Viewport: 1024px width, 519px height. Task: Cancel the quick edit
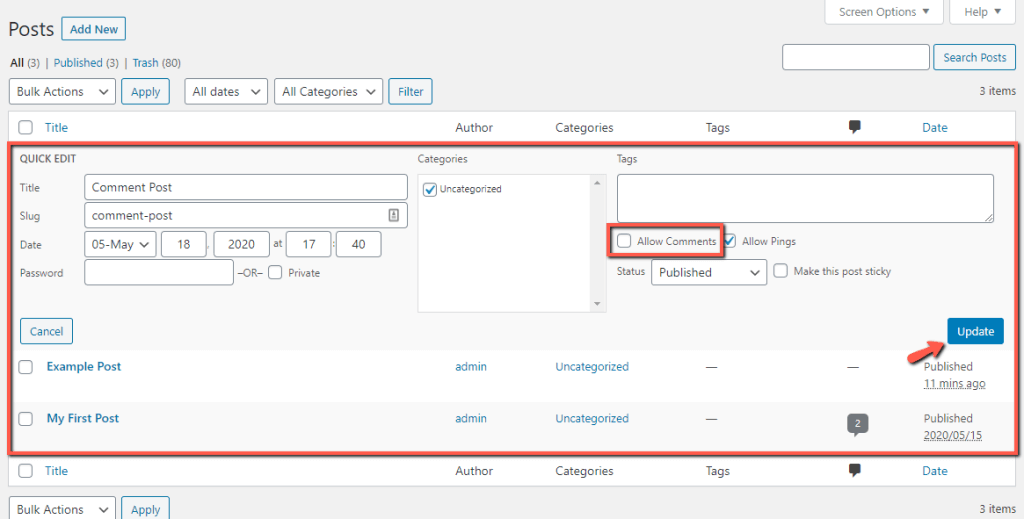pos(46,331)
